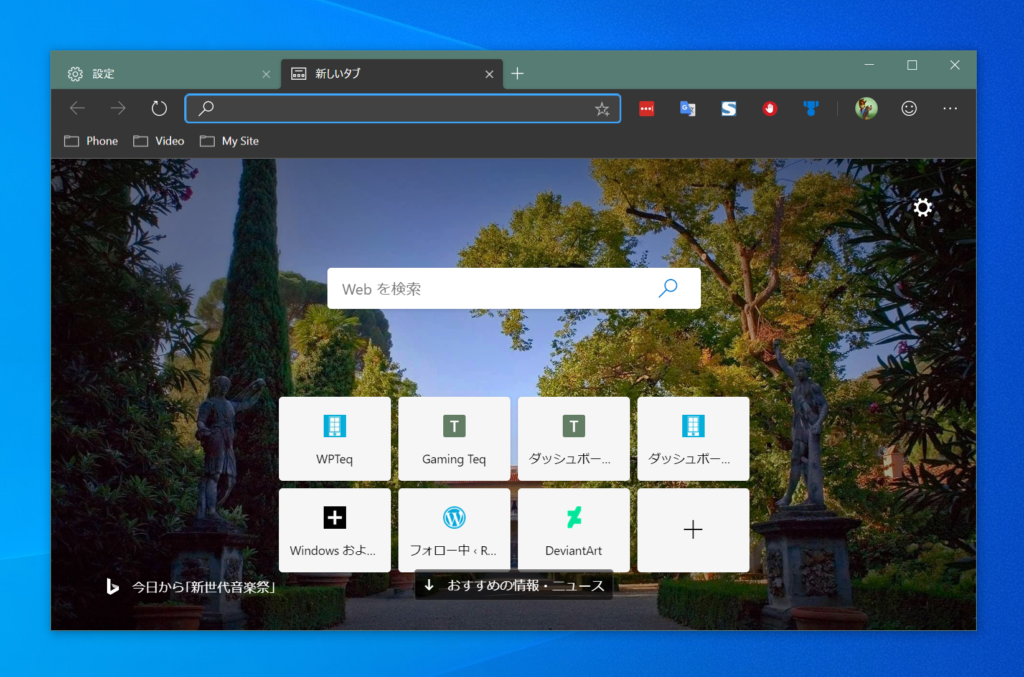The height and width of the screenshot is (677, 1024).
Task: Open the WPTeq site tile
Action: pos(334,438)
